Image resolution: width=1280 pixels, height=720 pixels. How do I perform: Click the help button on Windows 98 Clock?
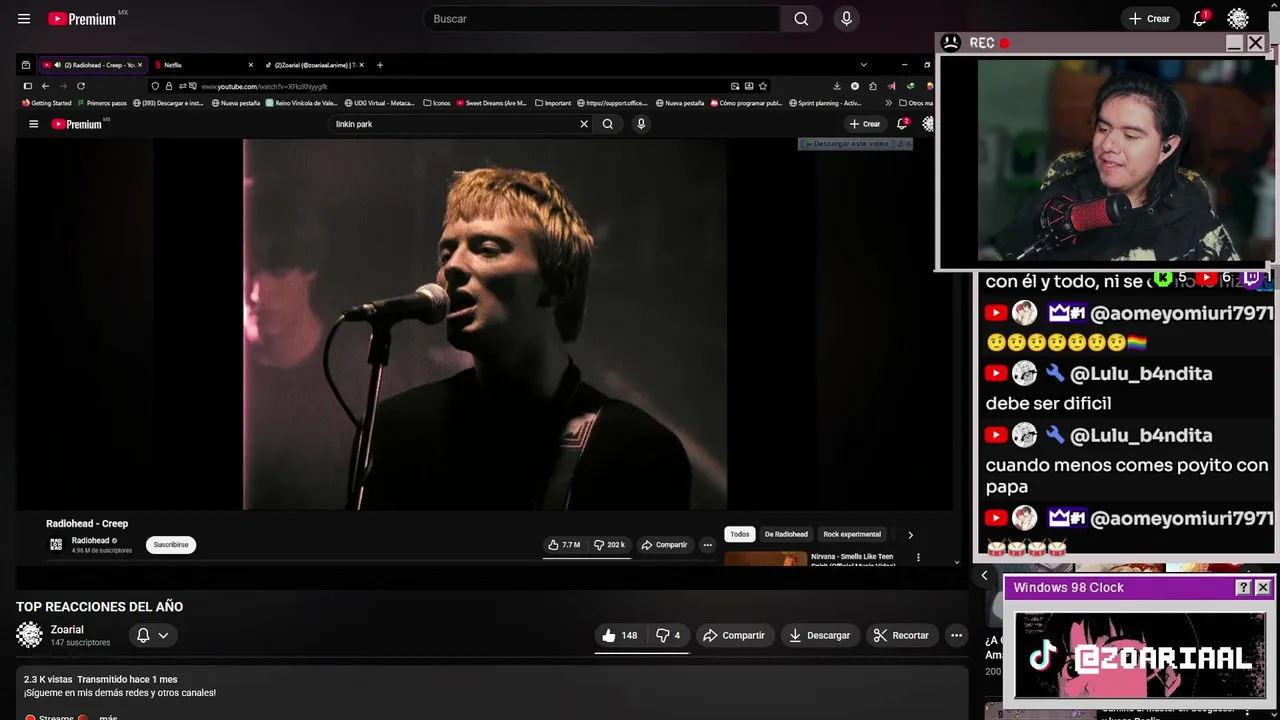1243,588
